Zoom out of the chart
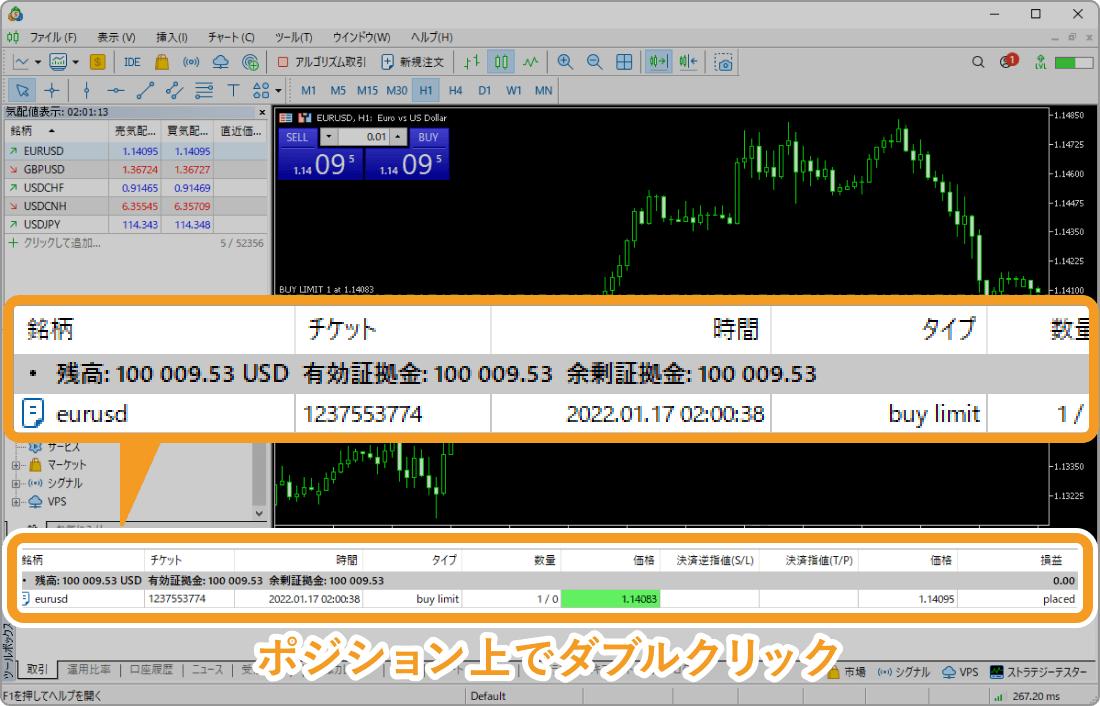The width and height of the screenshot is (1100, 706). [594, 62]
